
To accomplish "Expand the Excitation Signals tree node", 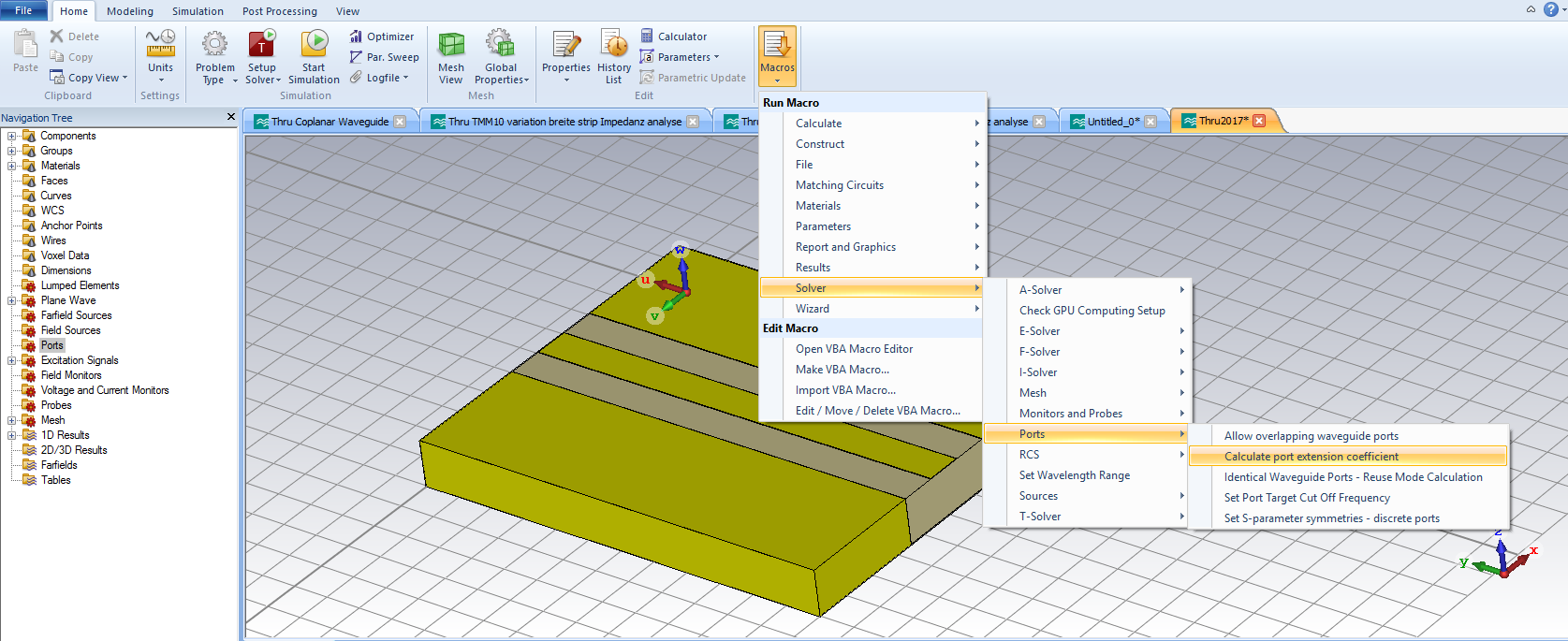I will click(11, 360).
